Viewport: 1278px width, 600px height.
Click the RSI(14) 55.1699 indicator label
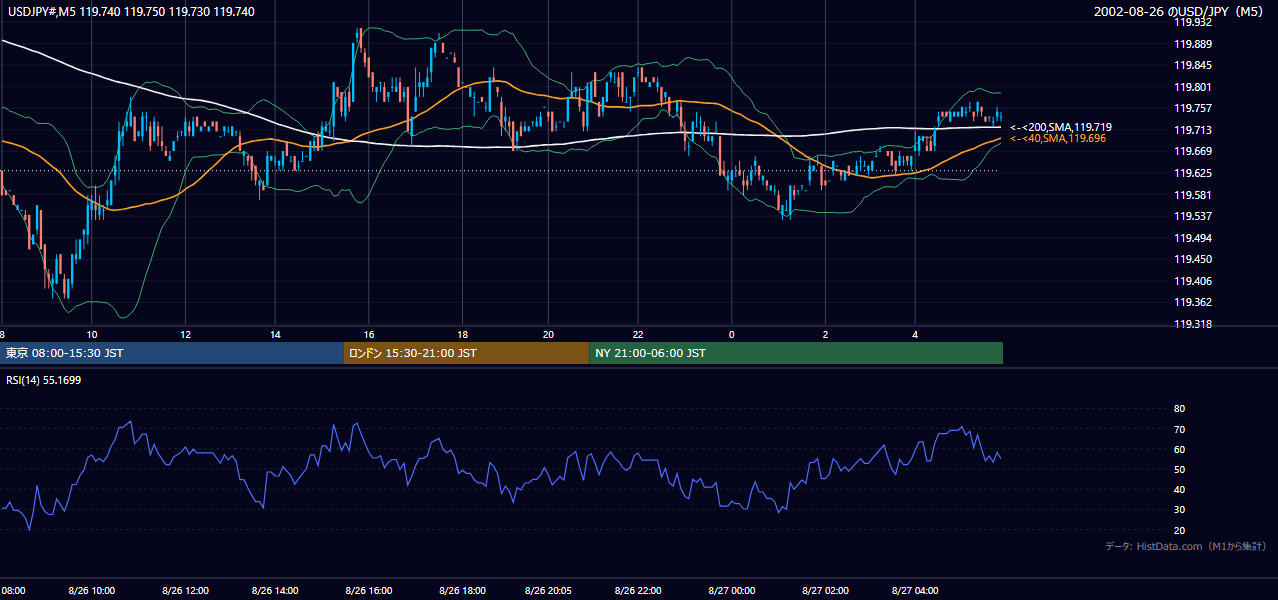(x=44, y=380)
